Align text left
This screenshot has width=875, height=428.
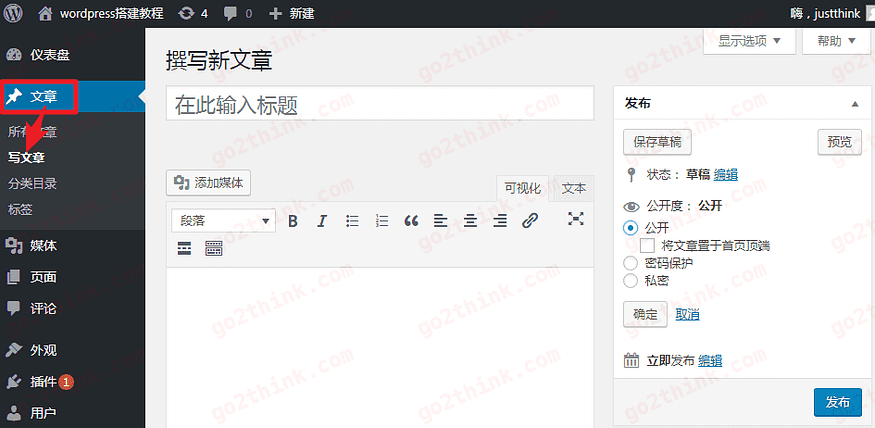[441, 221]
